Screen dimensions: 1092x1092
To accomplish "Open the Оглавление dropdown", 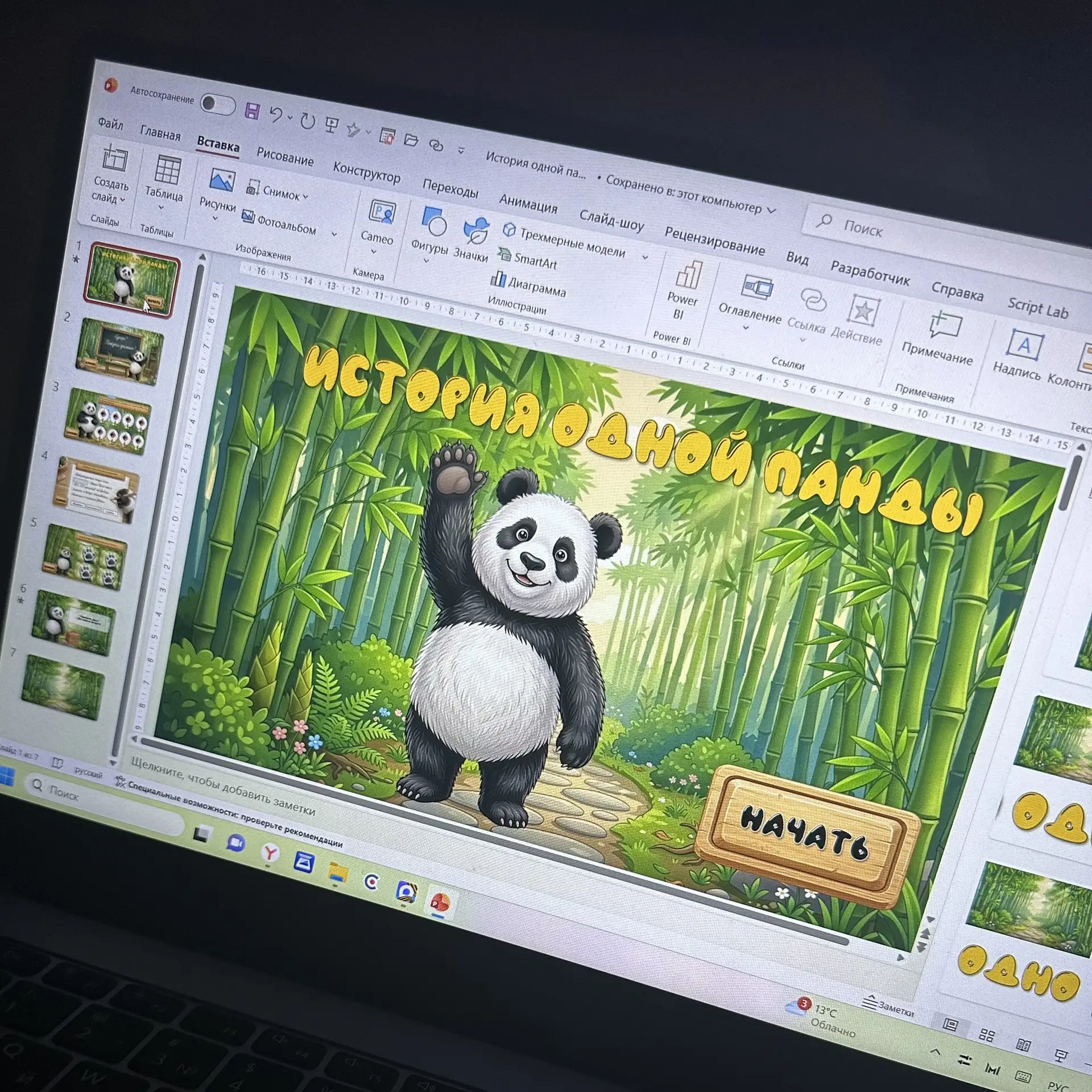I will tap(746, 328).
